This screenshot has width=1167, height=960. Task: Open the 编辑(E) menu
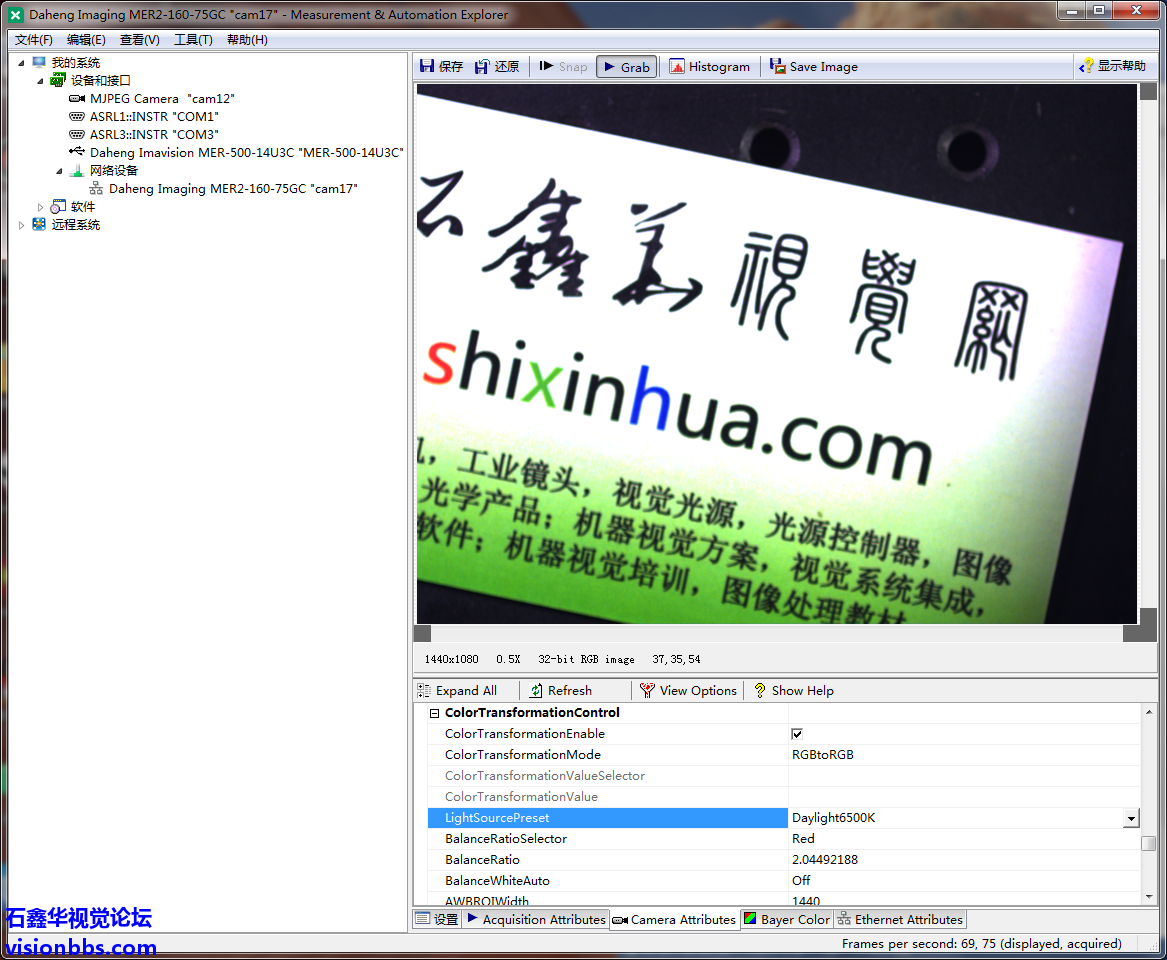pos(86,40)
